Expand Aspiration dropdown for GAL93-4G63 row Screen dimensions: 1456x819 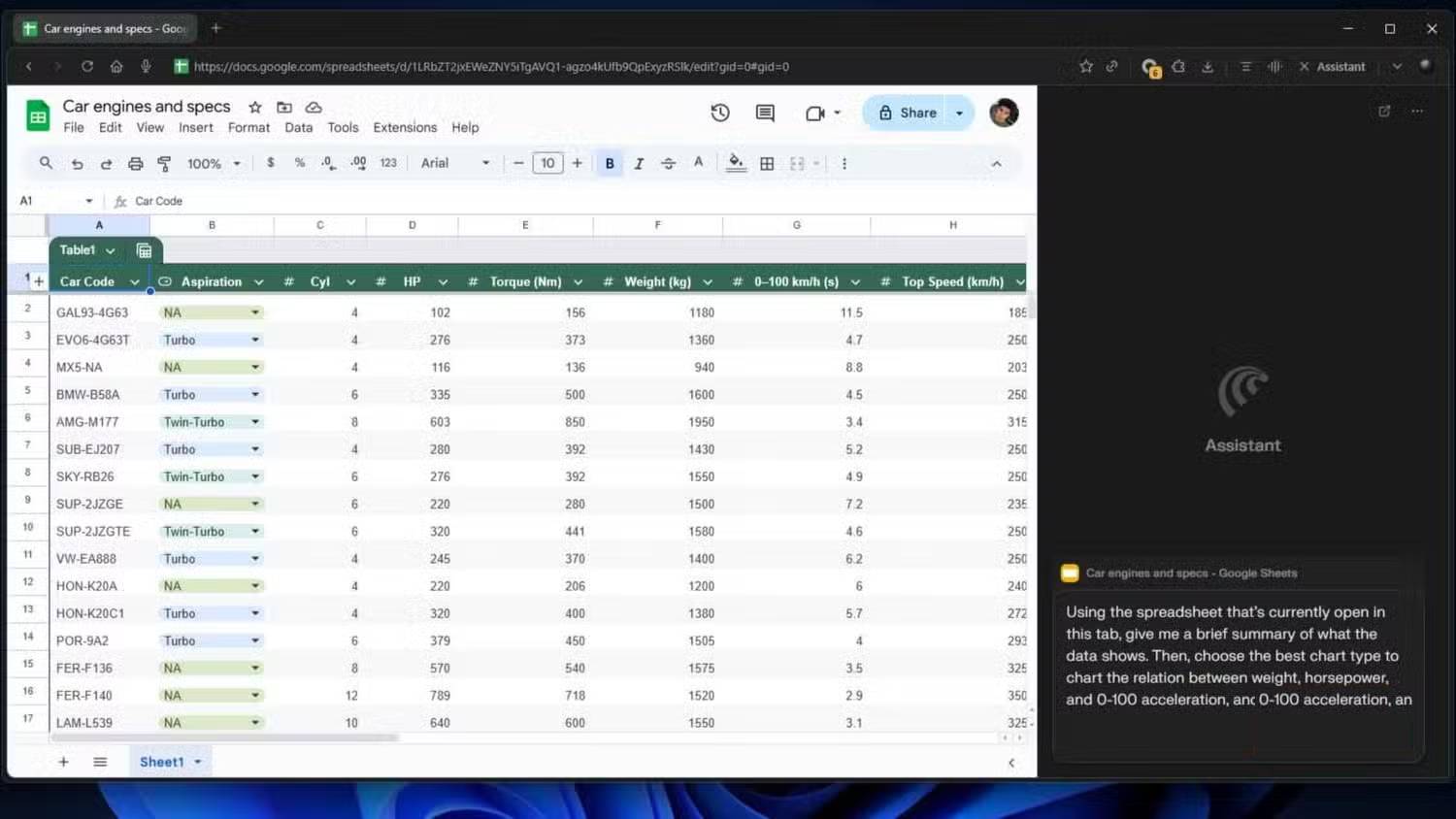point(255,312)
